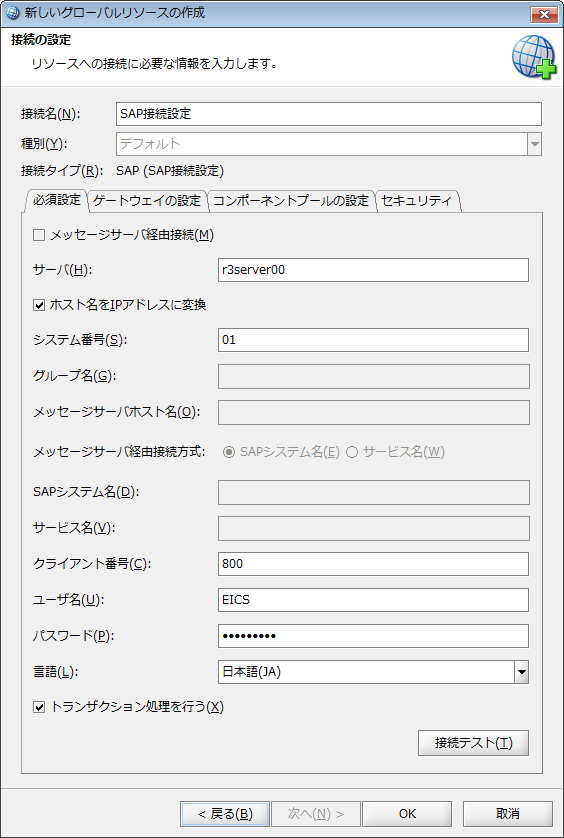Viewport: 564px width, 838px height.
Task: Click the パスワード masked input field
Action: coord(373,636)
